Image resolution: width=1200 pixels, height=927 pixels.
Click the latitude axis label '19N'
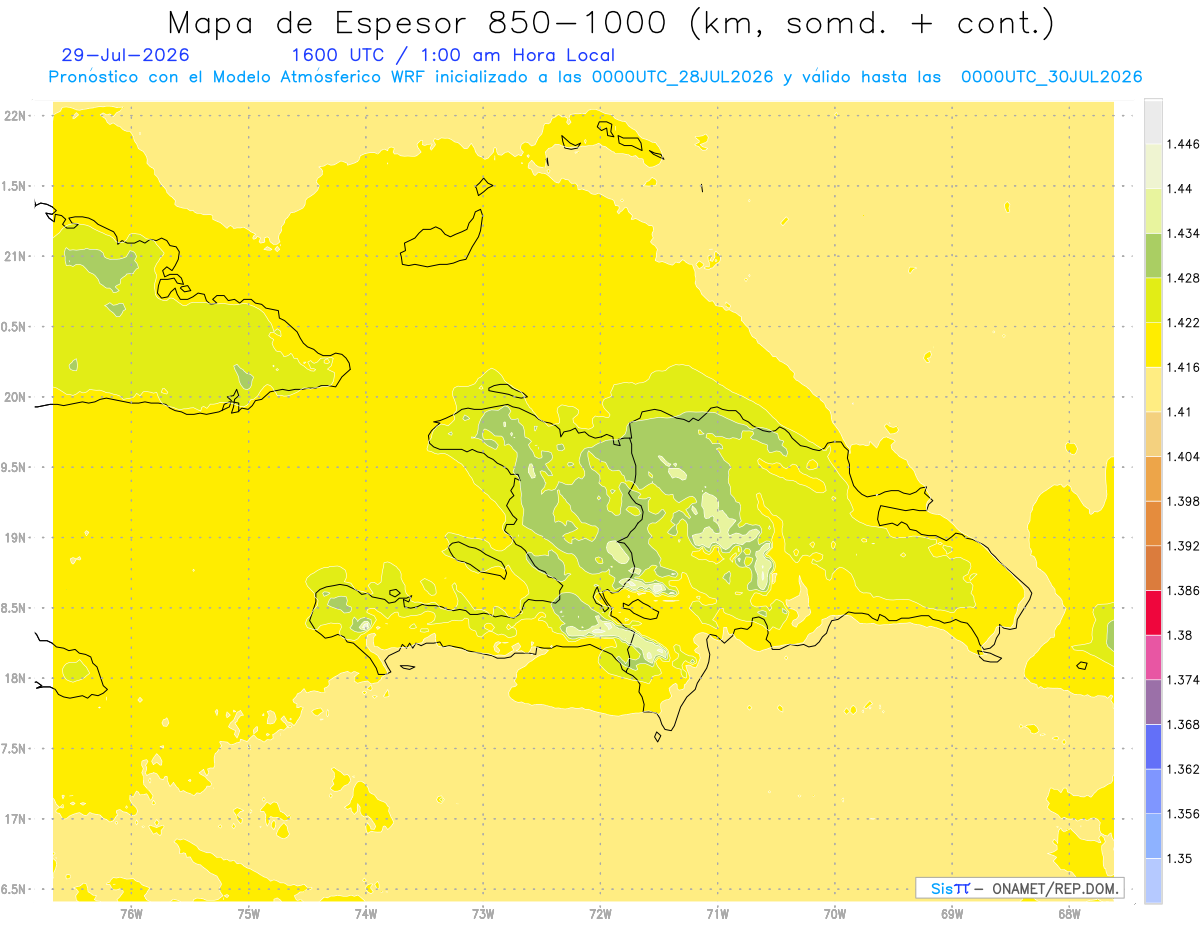click(17, 538)
